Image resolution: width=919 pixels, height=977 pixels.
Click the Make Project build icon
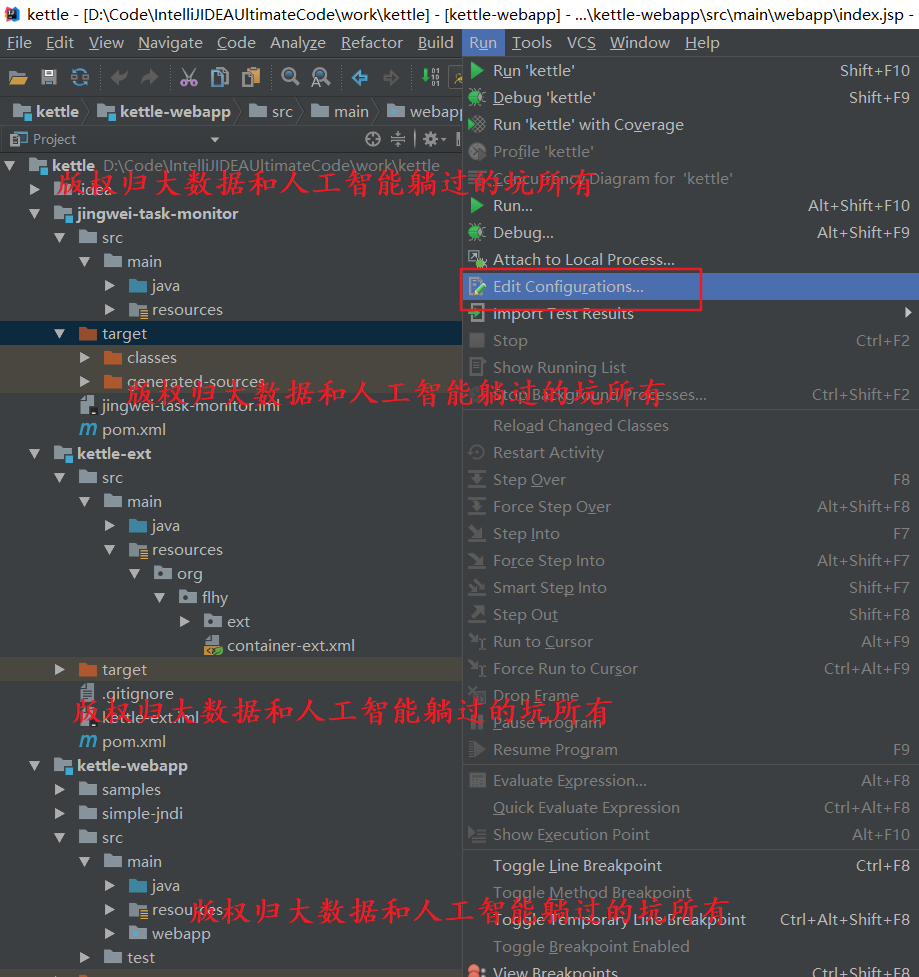[431, 77]
